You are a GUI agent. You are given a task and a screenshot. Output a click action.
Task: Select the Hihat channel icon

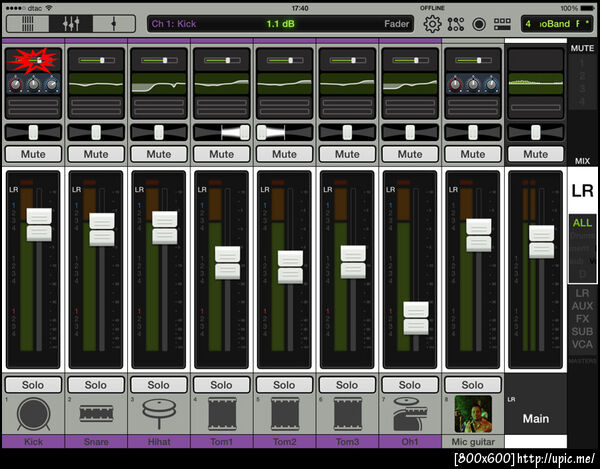[x=159, y=413]
